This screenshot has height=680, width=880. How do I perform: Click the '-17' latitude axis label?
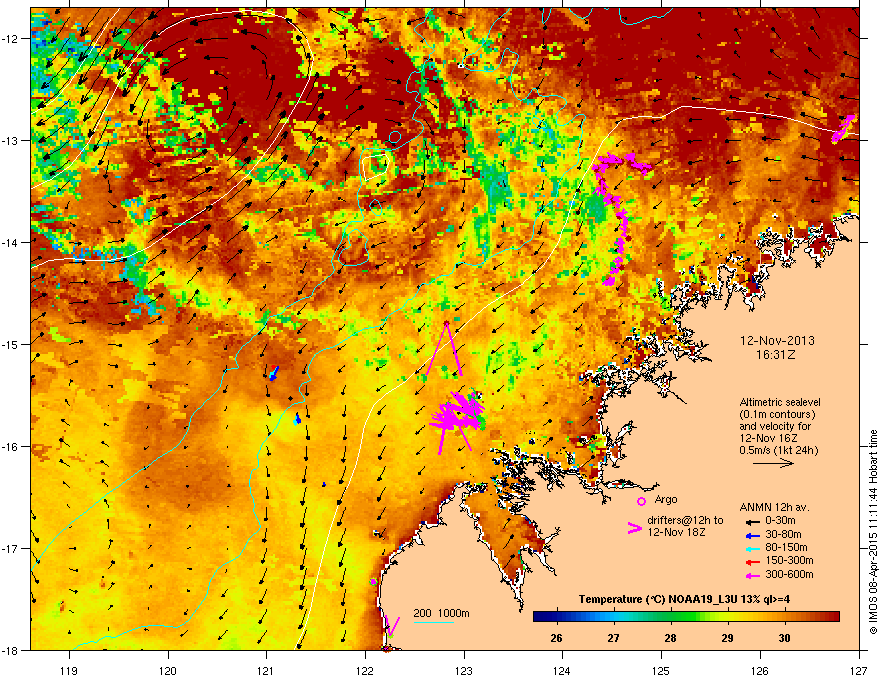point(10,549)
